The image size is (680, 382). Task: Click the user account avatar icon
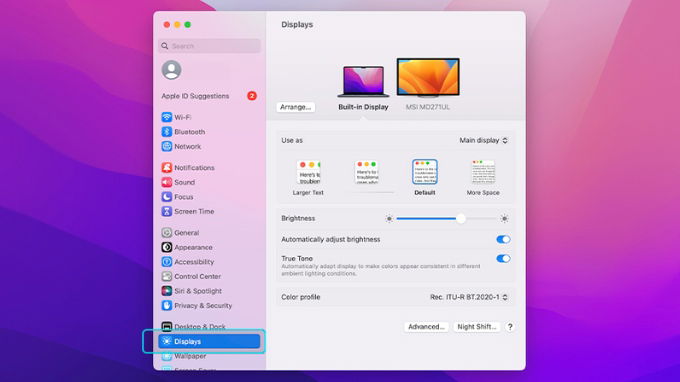[x=171, y=70]
